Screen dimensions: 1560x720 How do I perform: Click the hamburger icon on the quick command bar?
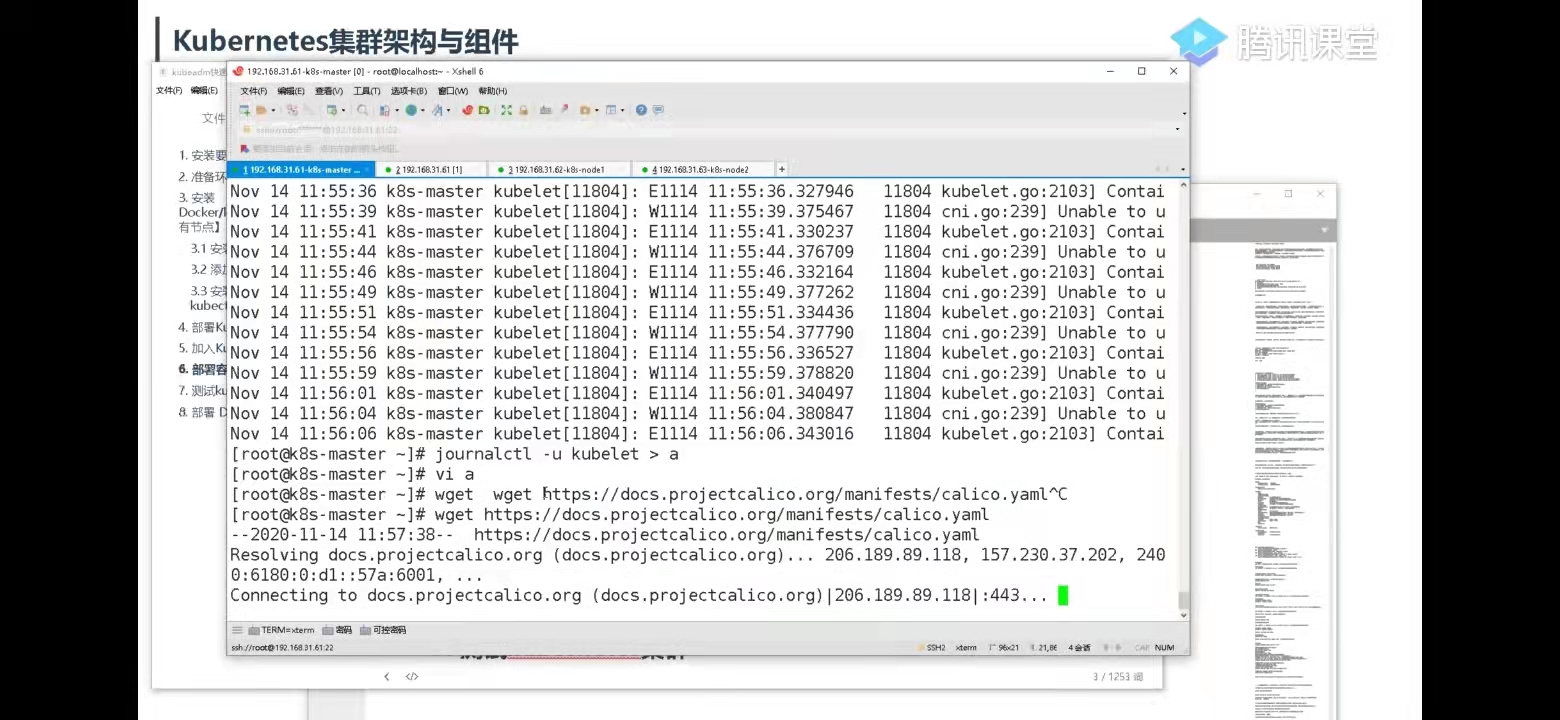click(x=237, y=630)
